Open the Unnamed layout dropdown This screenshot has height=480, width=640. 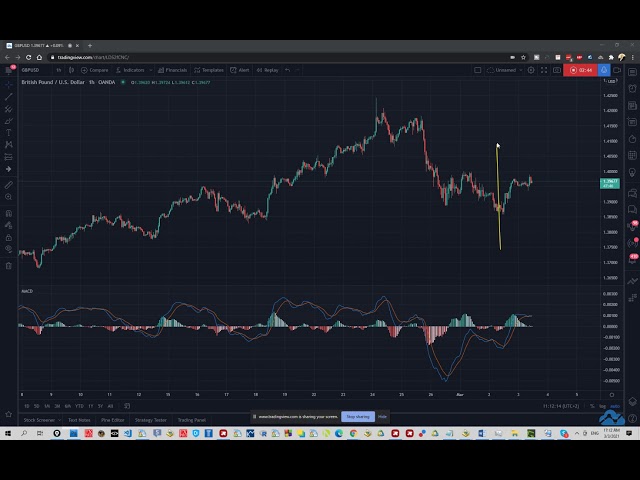click(503, 70)
